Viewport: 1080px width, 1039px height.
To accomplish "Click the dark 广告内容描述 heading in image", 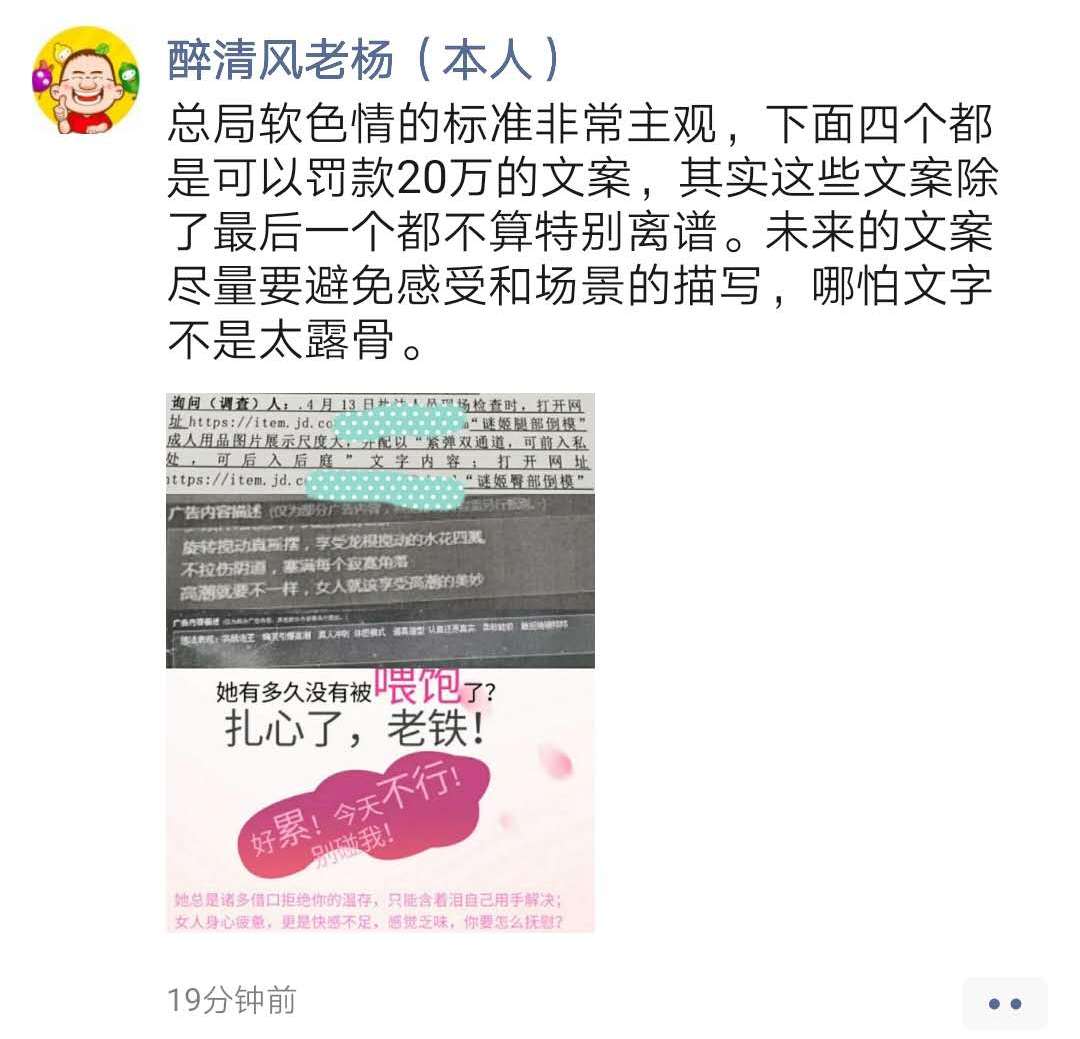I will pos(215,511).
